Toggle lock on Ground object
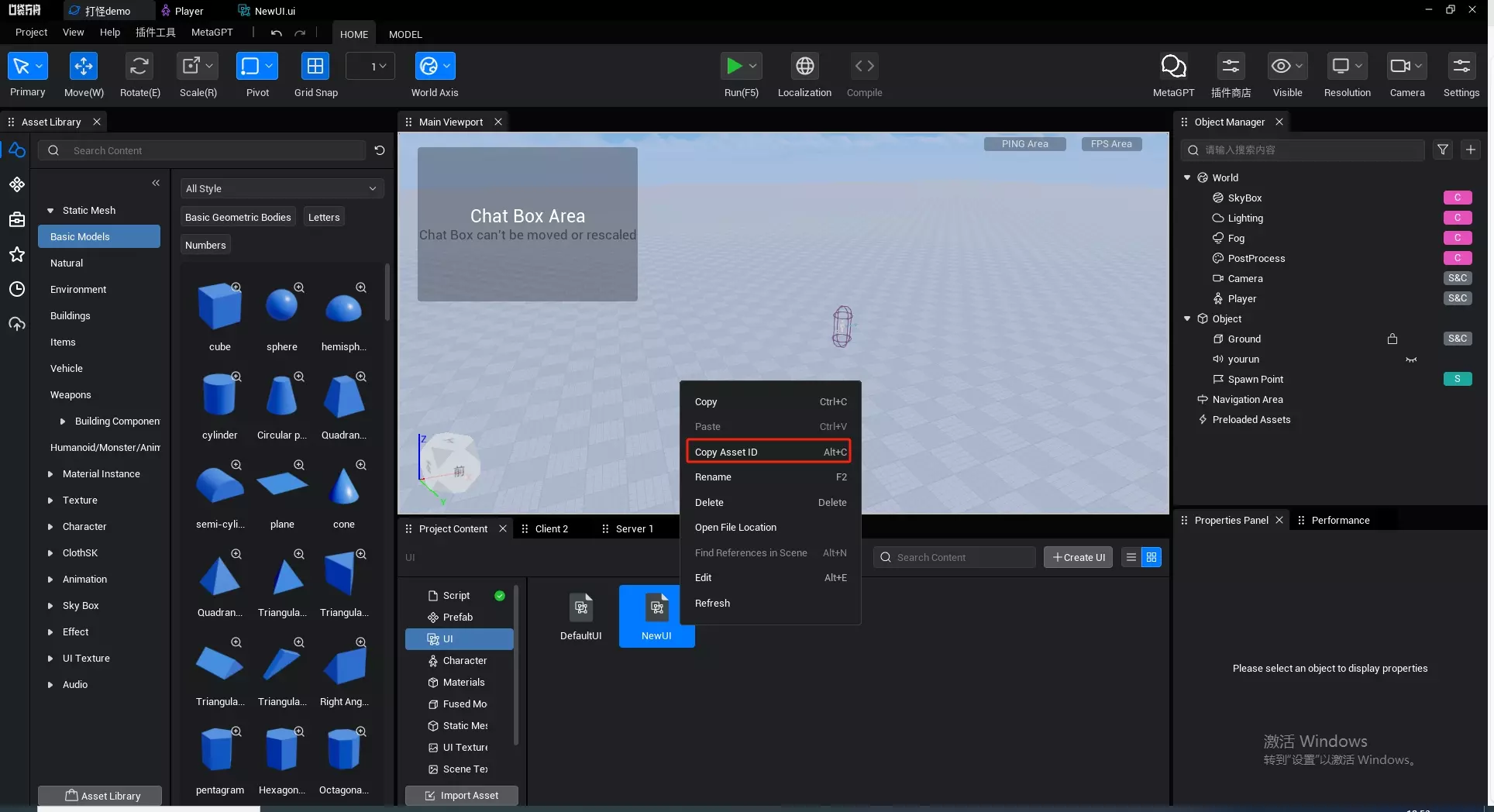 1392,339
